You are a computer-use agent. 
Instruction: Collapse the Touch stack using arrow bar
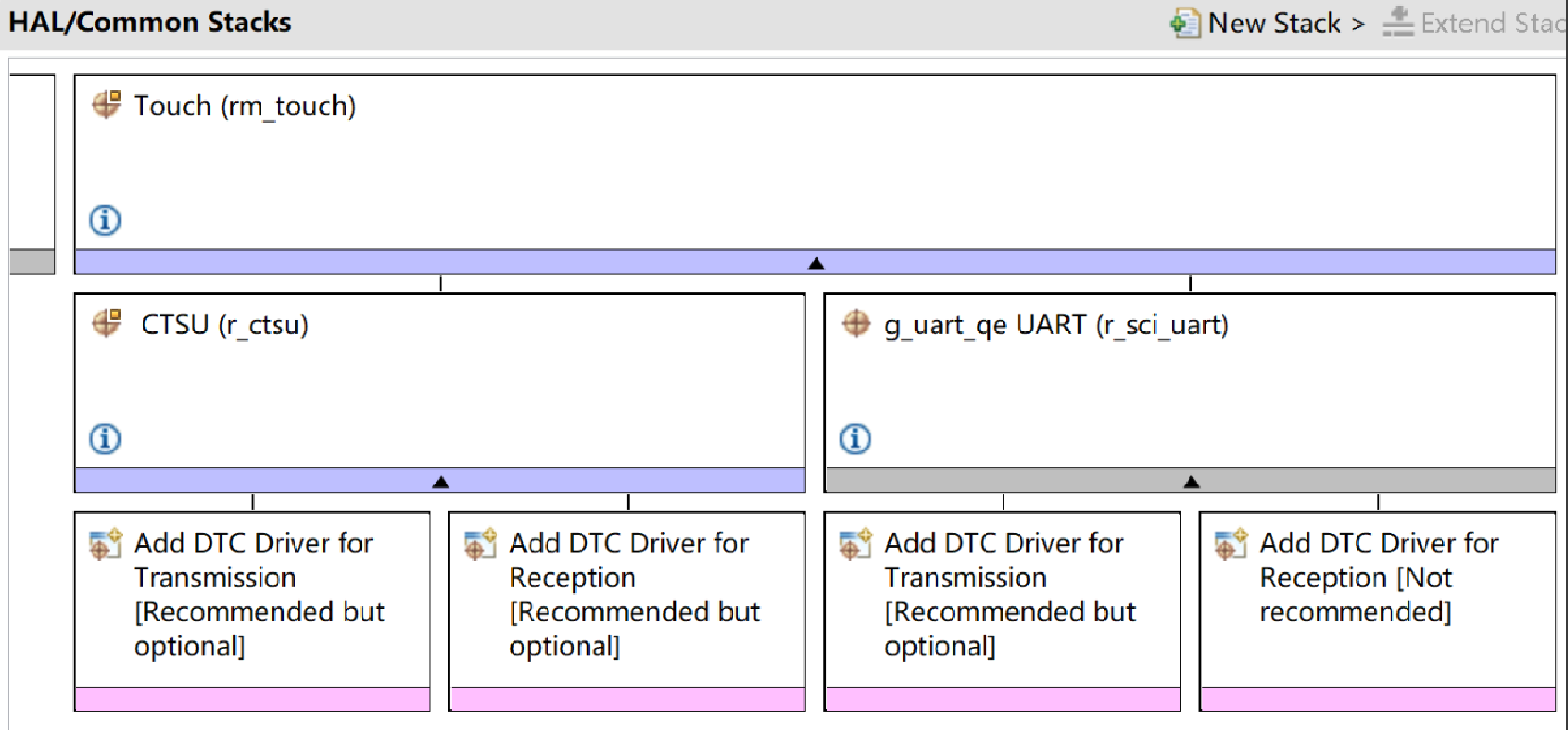coord(816,263)
